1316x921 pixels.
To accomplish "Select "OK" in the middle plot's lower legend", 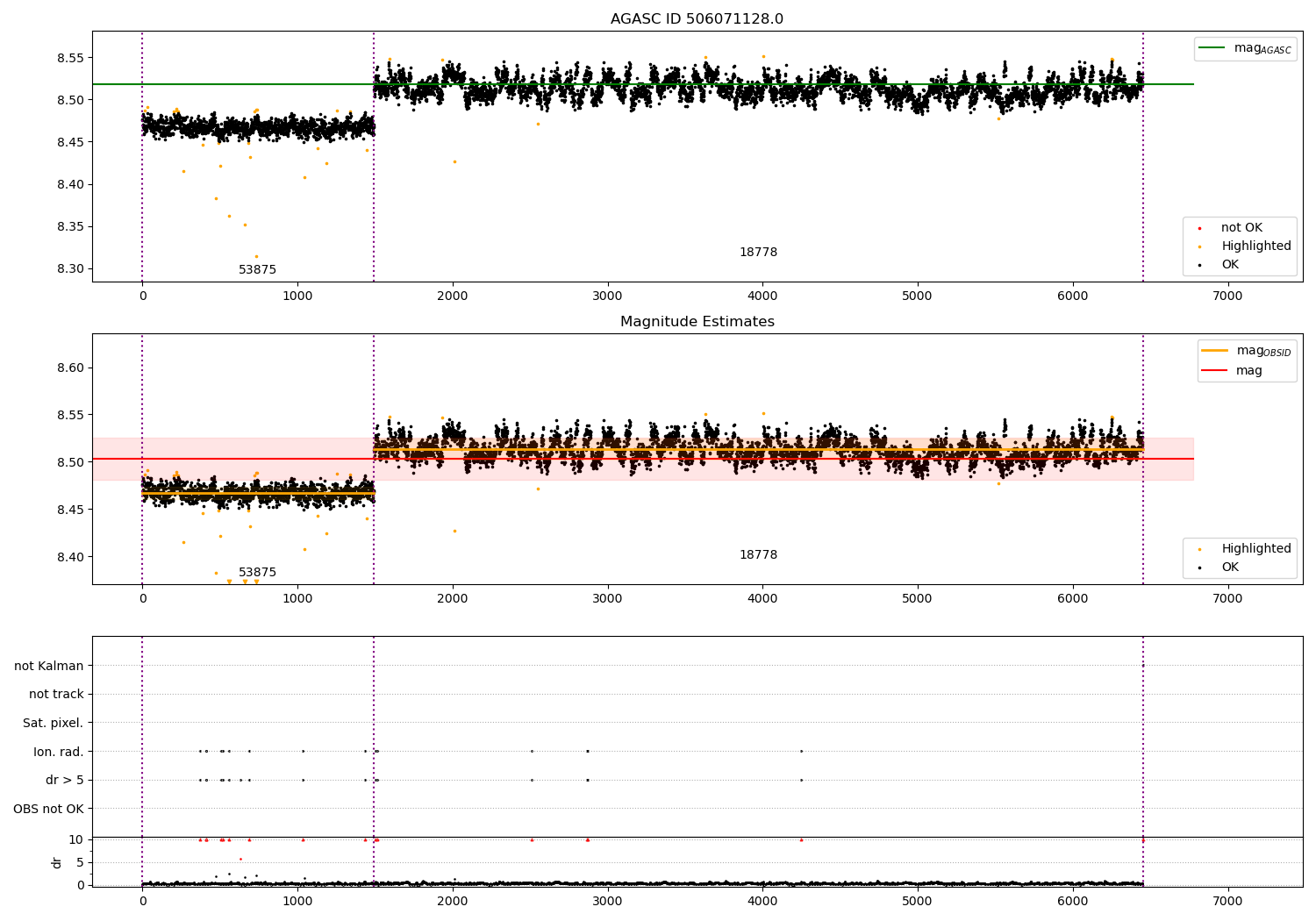I will 1230,568.
